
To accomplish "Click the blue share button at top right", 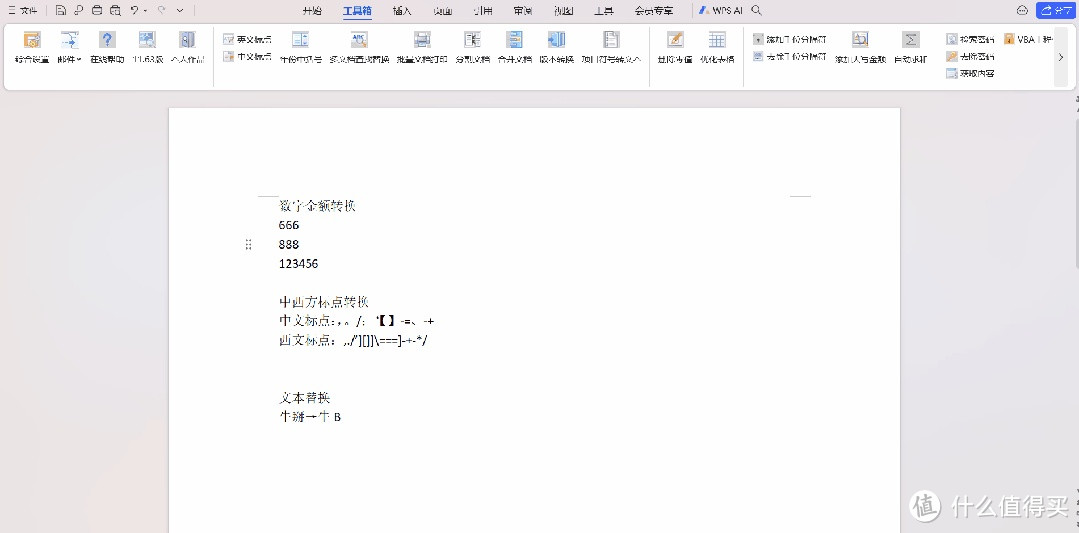I will (1056, 10).
